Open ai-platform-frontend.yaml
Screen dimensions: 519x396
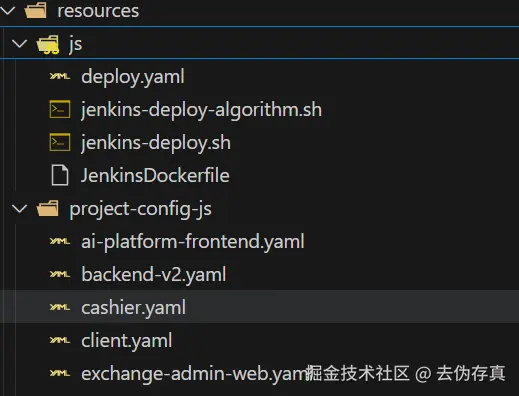(x=193, y=242)
